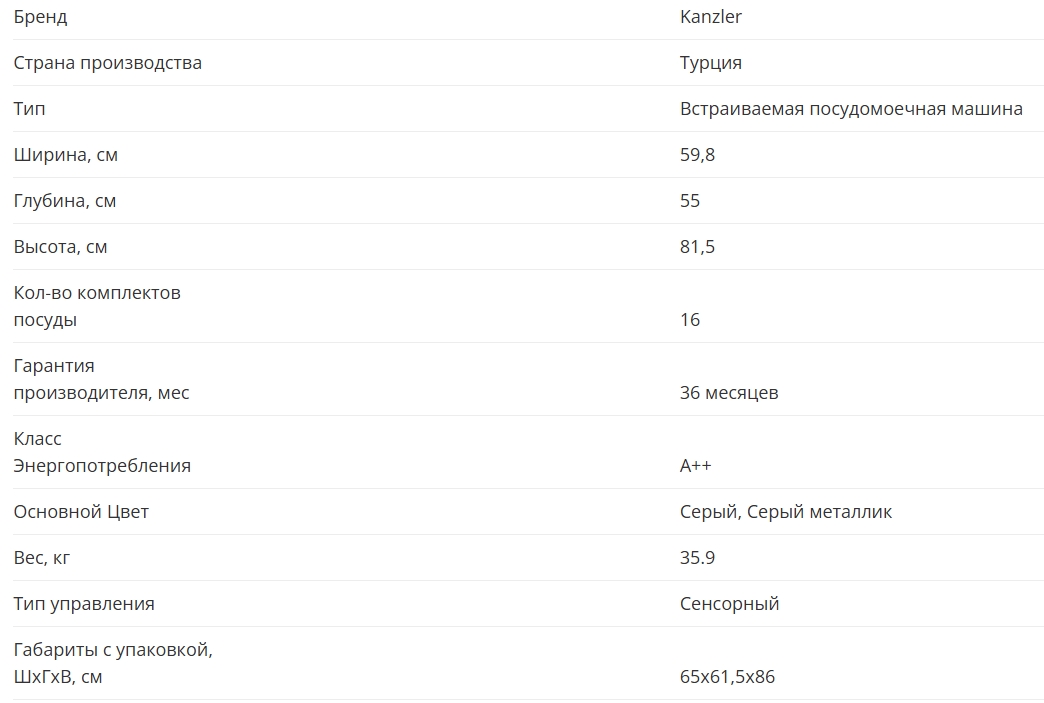Select the 36 месяцев warranty value
The height and width of the screenshot is (703, 1044).
pos(728,393)
